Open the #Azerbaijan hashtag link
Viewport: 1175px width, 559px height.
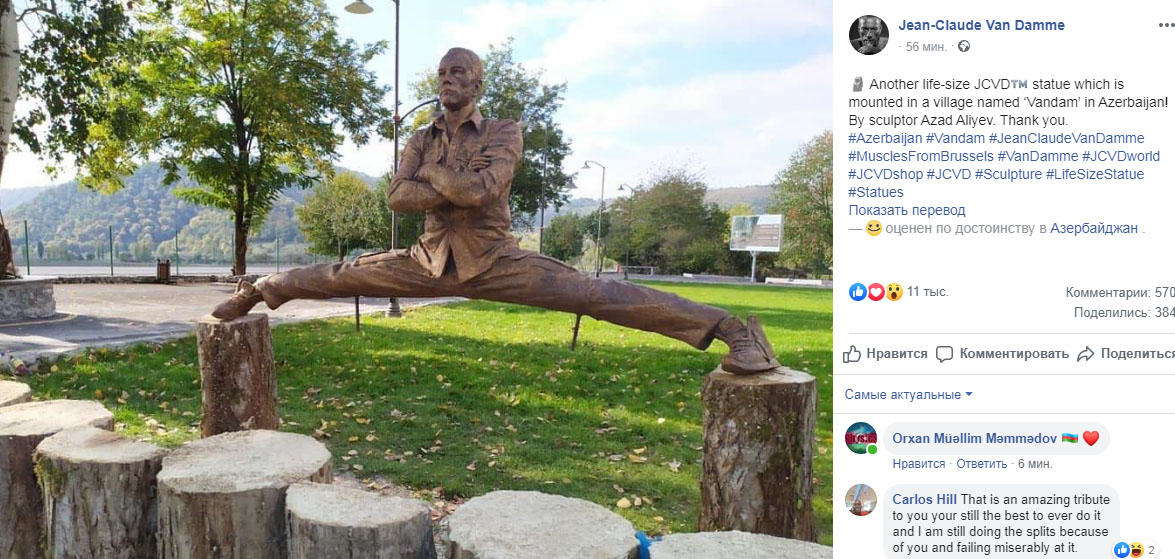click(x=885, y=139)
